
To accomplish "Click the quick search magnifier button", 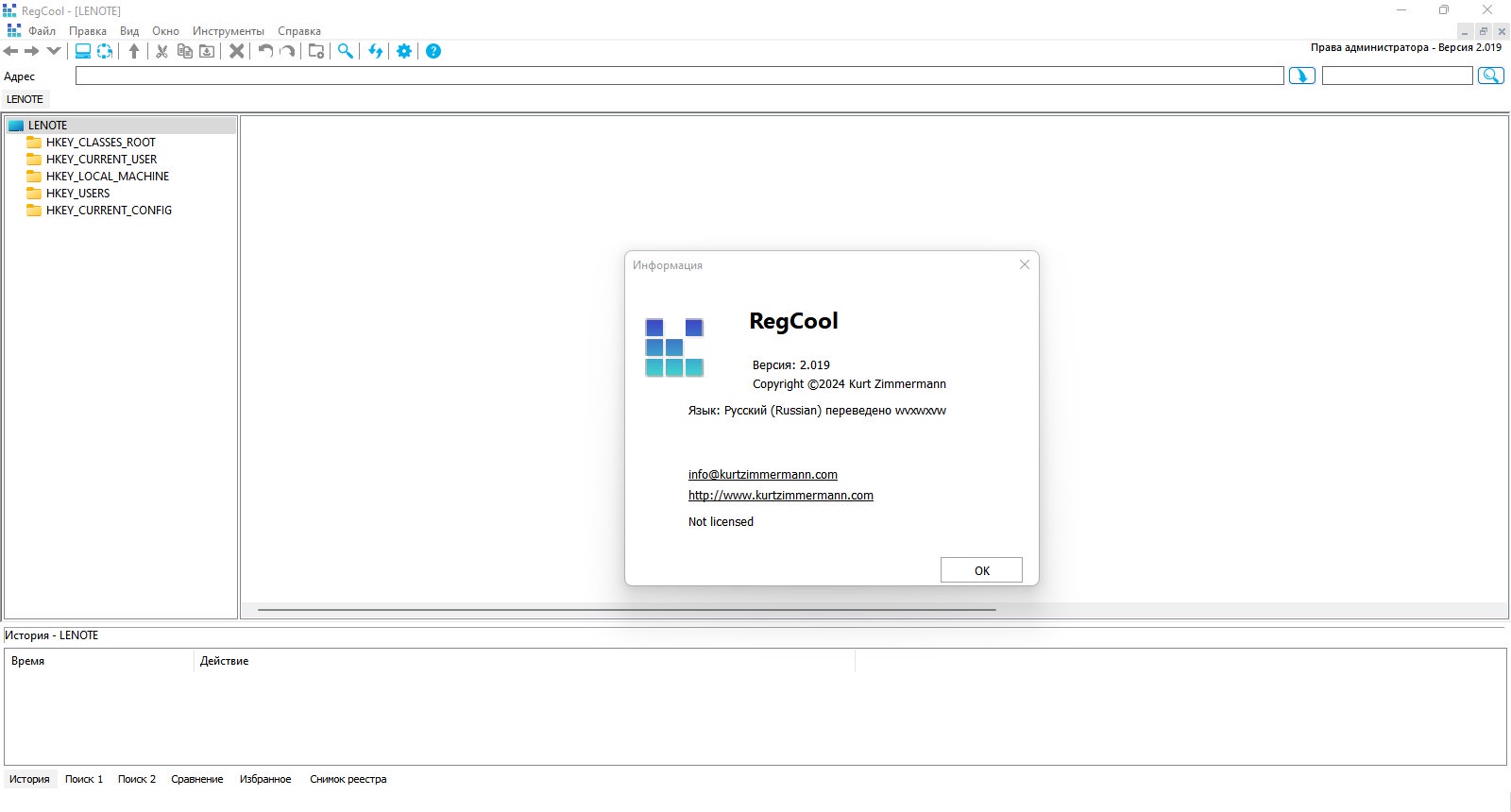I will (x=1491, y=76).
